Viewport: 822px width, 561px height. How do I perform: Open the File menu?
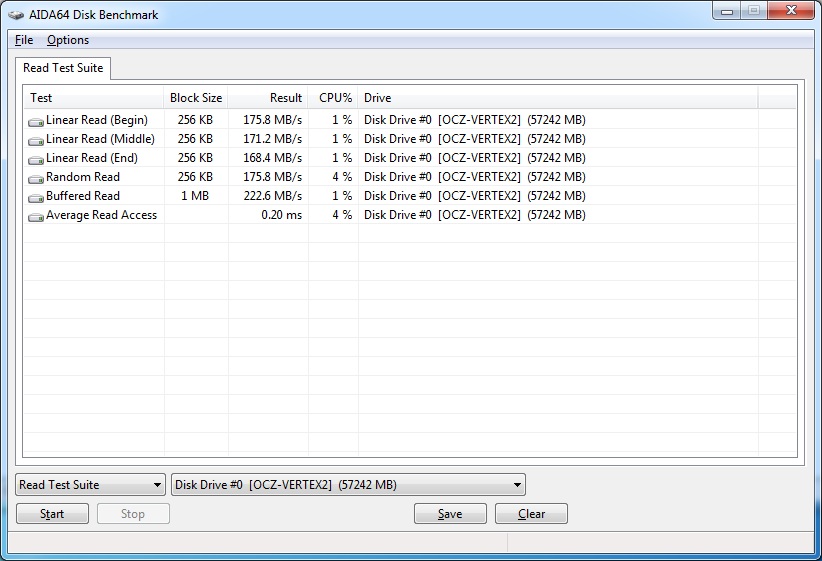[24, 40]
